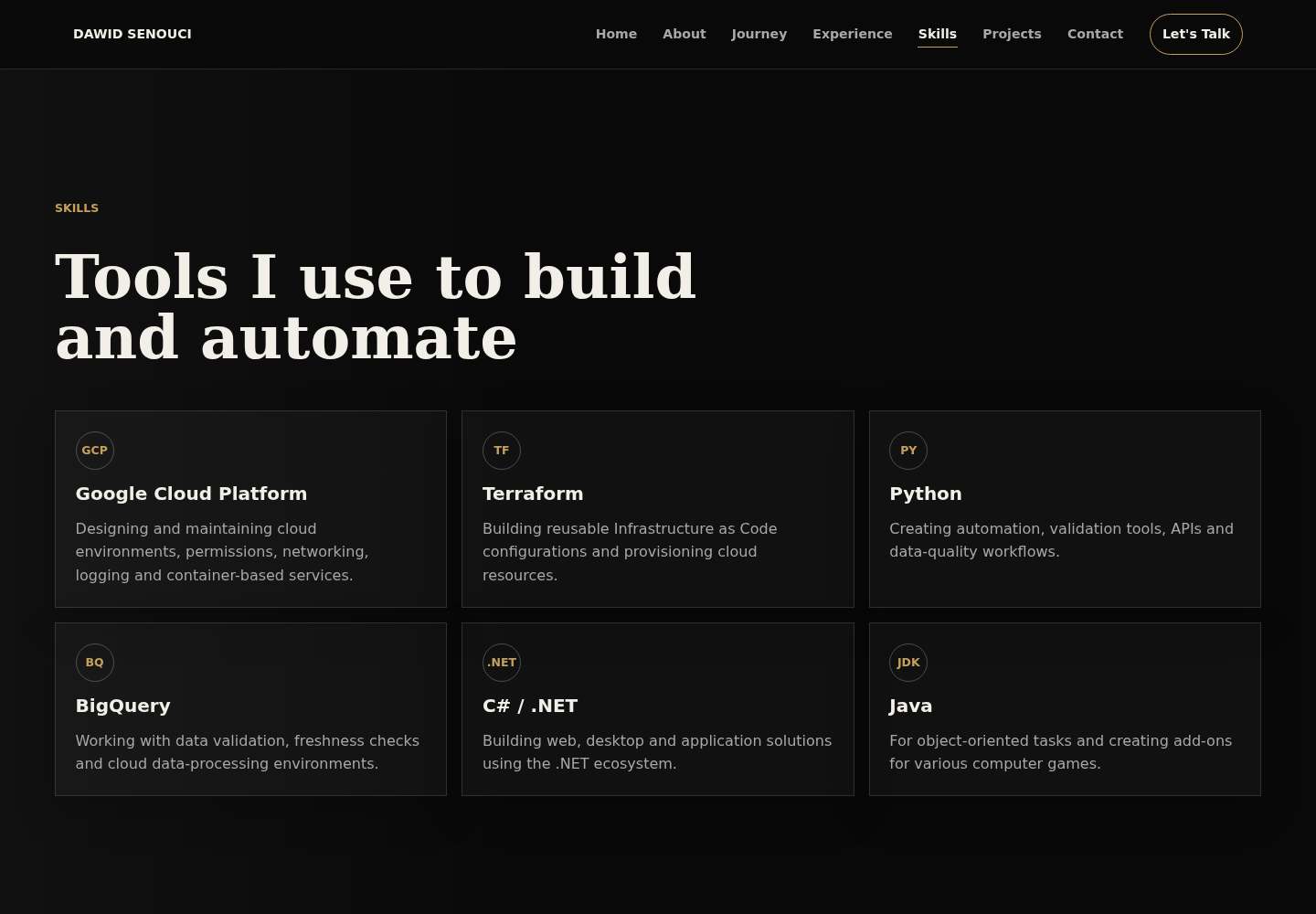Select the Terraform card heading

(x=533, y=494)
